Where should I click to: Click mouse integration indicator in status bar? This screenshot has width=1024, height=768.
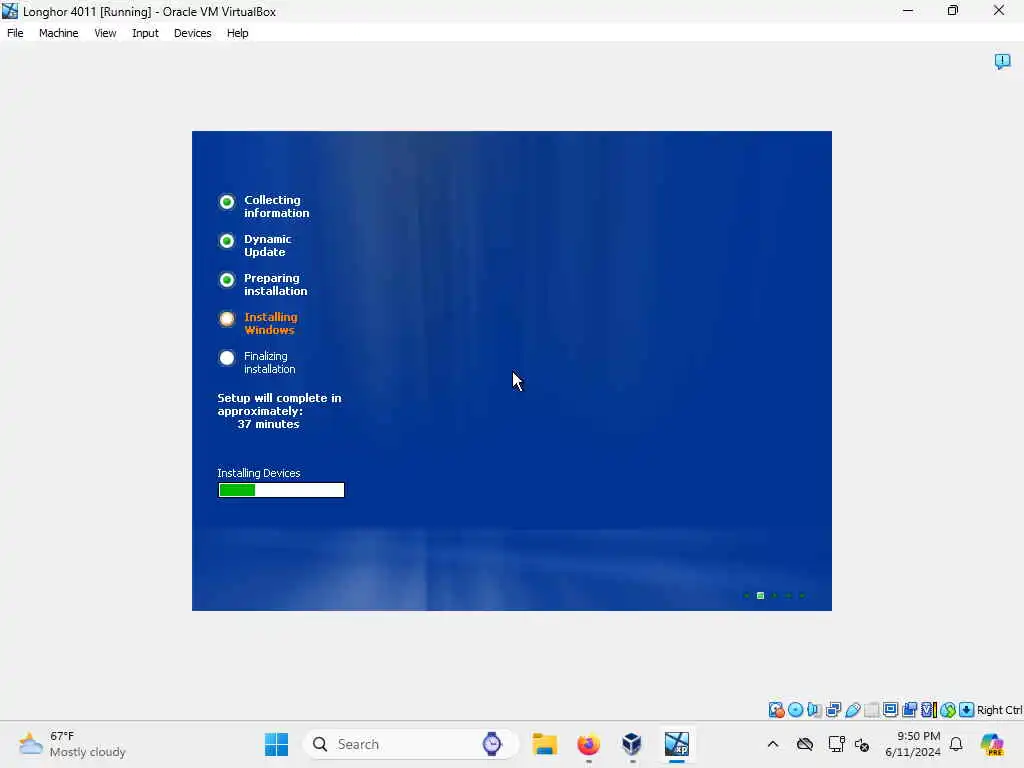pyautogui.click(x=948, y=710)
